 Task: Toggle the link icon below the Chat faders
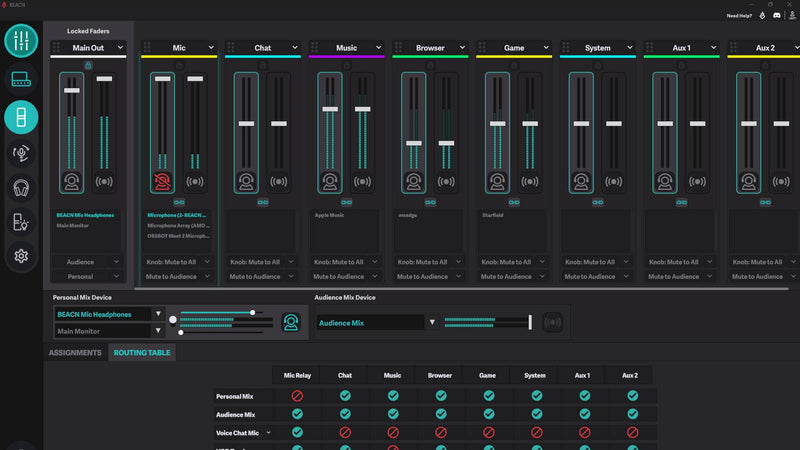tap(263, 203)
